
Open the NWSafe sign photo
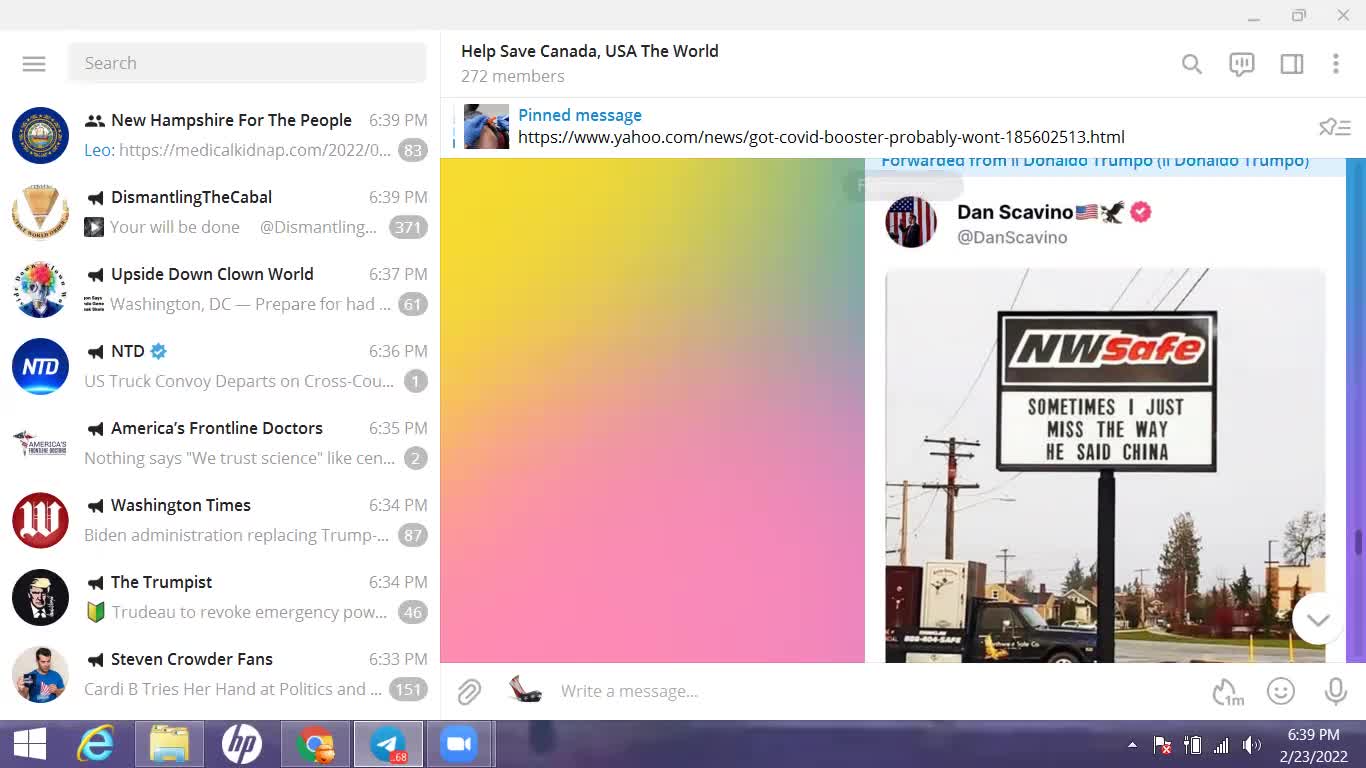coord(1105,465)
